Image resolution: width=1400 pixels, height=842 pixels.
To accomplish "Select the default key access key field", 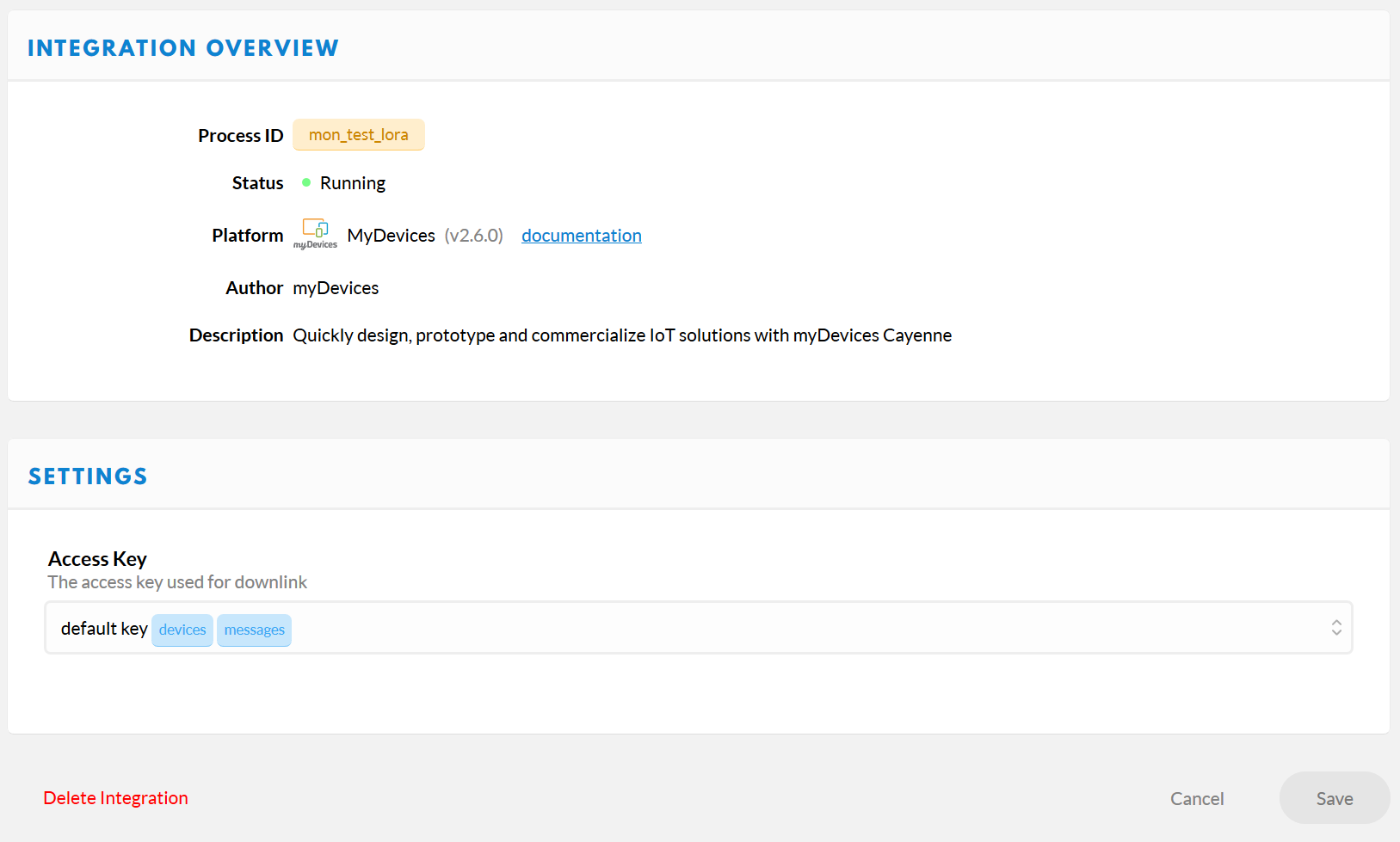I will (x=699, y=628).
